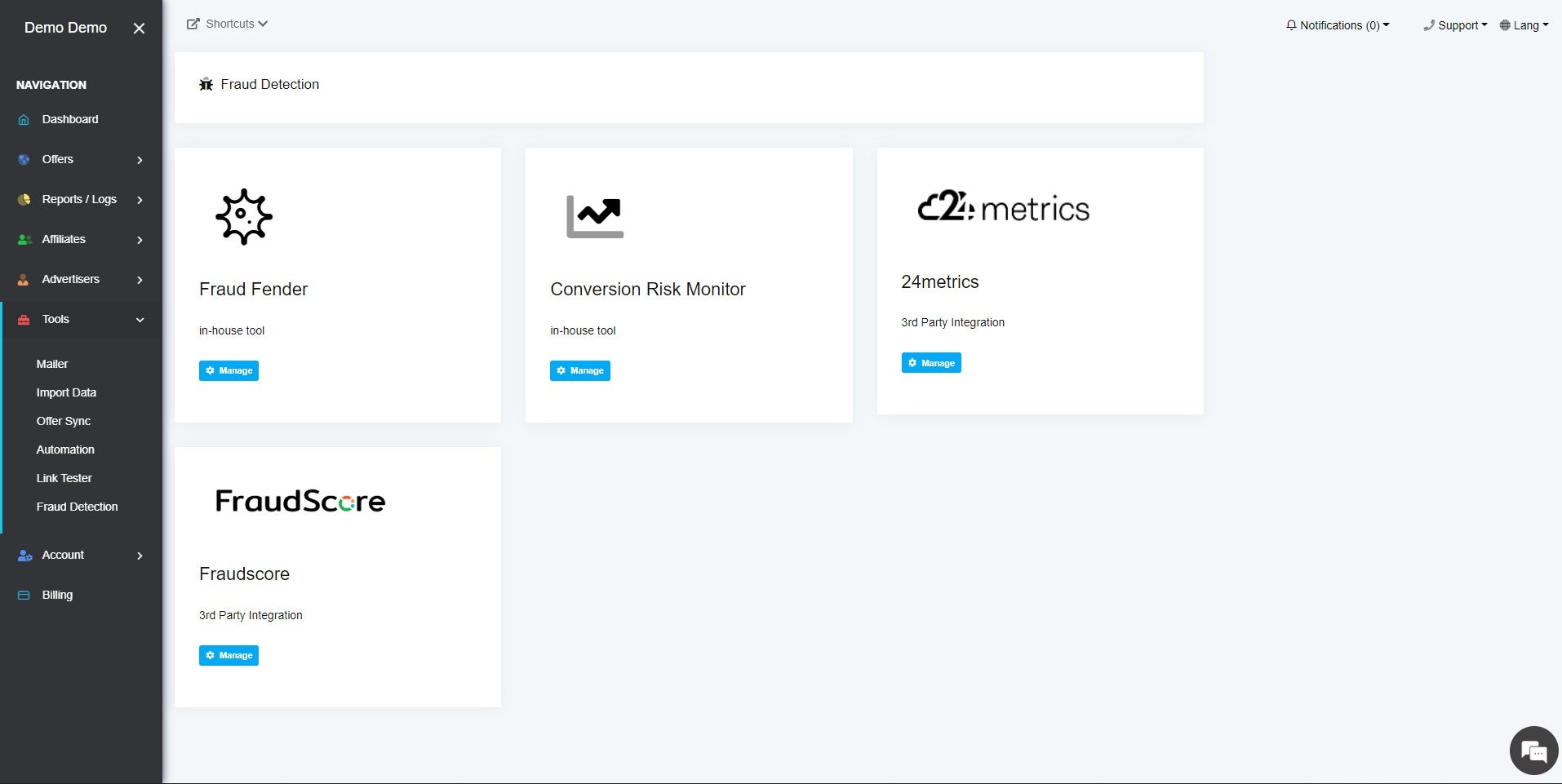1562x784 pixels.
Task: Close the sidebar with the X icon
Action: (139, 29)
